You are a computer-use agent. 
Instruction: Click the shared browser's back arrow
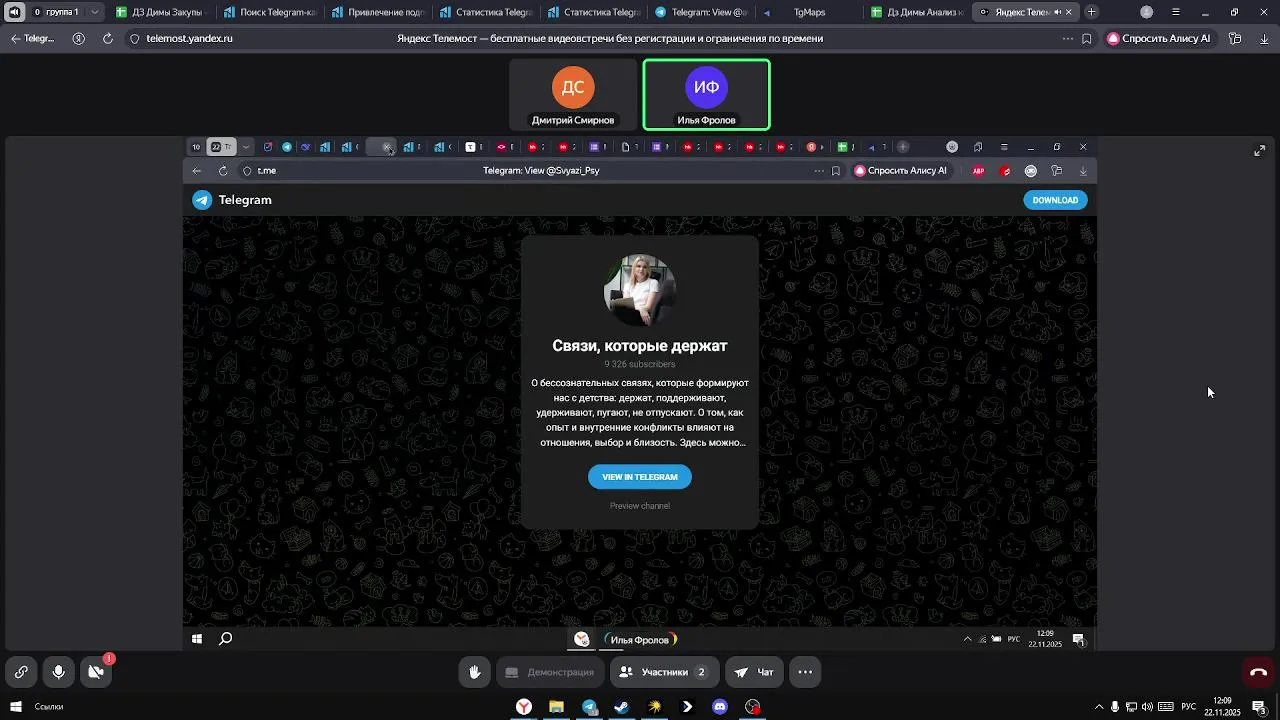(198, 171)
